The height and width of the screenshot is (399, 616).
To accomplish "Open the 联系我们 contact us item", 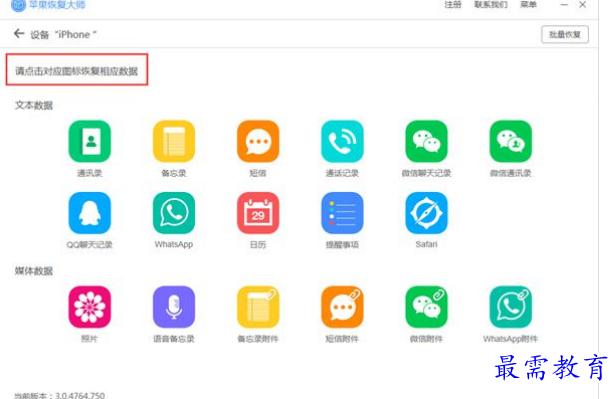I will click(491, 5).
